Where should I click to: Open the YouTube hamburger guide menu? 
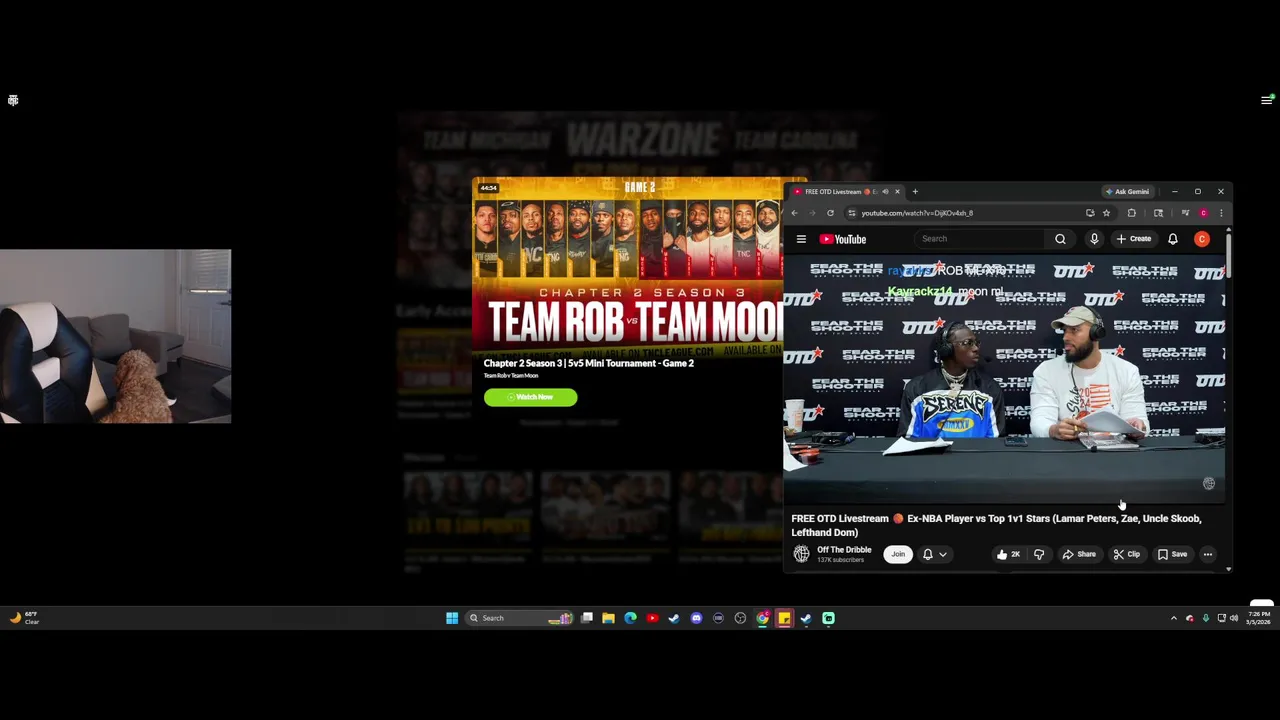pos(801,239)
